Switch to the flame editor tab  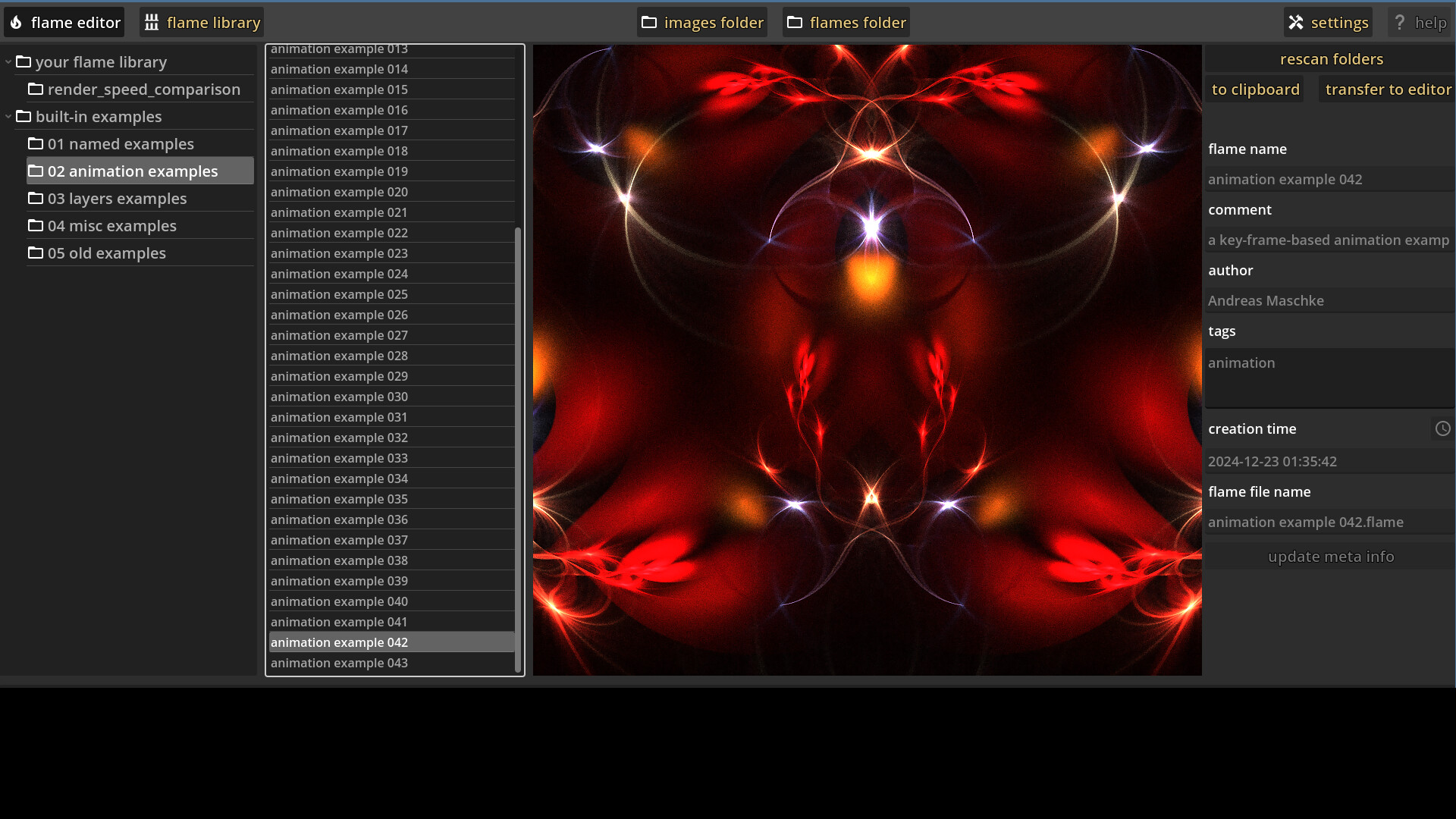pyautogui.click(x=64, y=22)
